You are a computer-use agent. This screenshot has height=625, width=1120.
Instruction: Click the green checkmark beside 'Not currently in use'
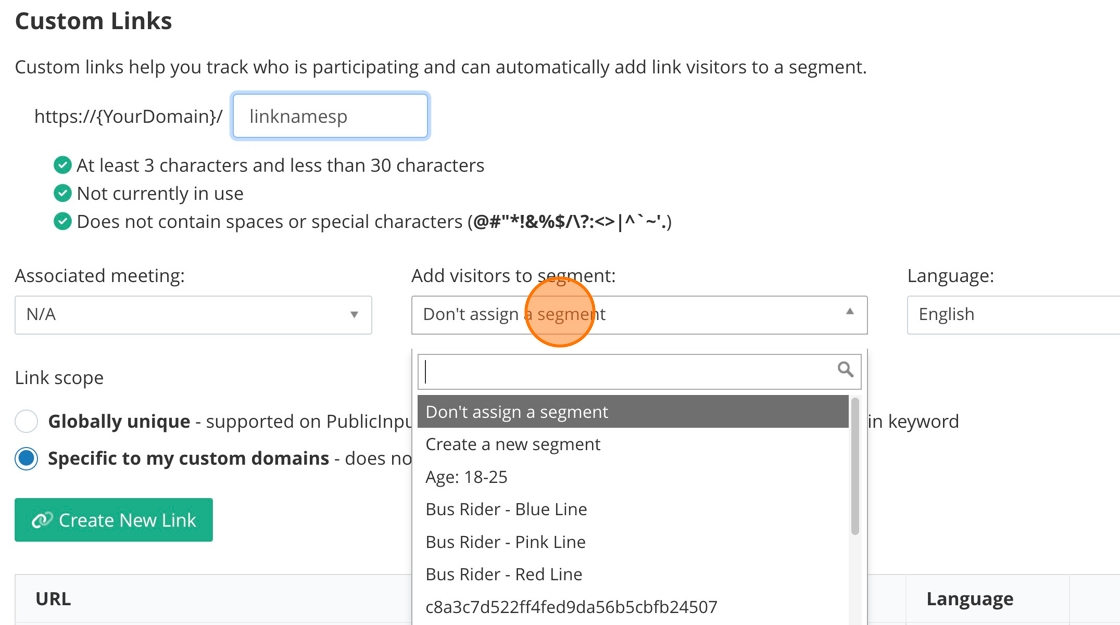coord(62,193)
